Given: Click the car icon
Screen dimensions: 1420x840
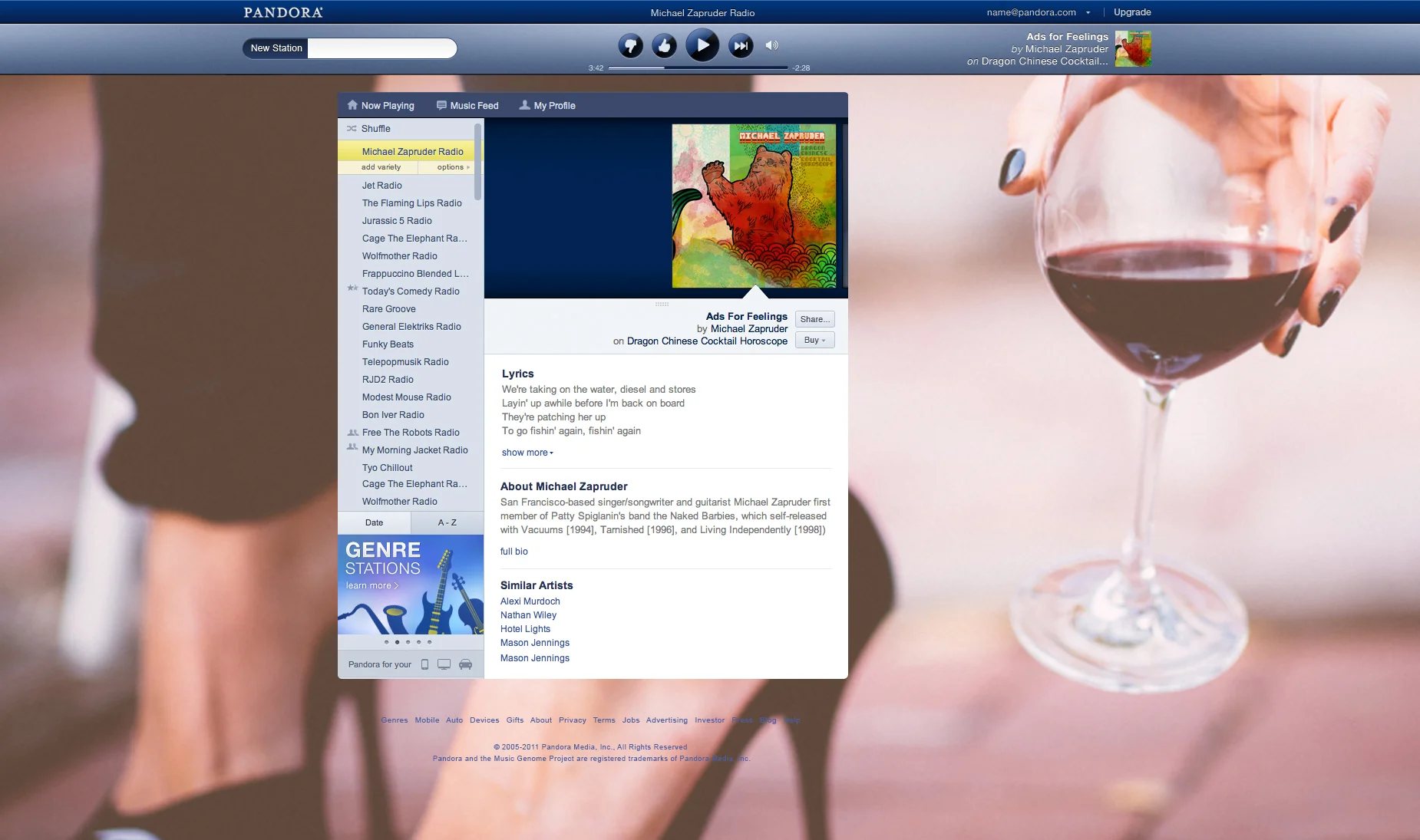Looking at the screenshot, I should [x=465, y=664].
